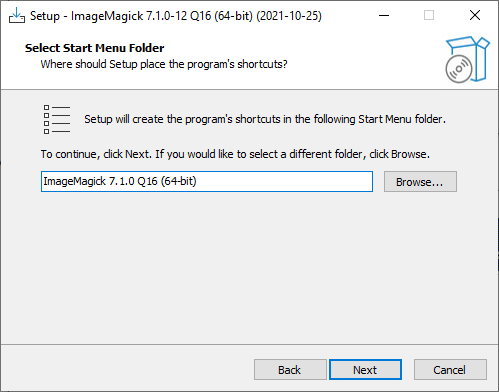
Task: Minimize the ImageMagick Setup window
Action: coord(384,15)
